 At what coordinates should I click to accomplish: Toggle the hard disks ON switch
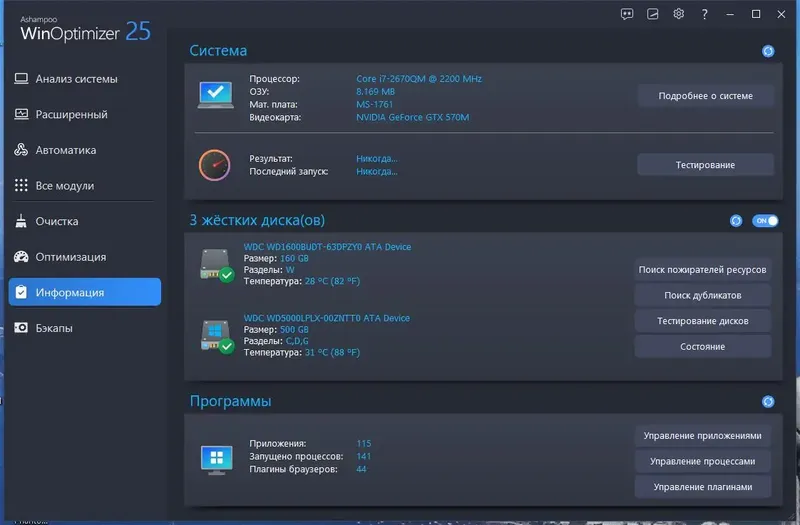pos(765,221)
